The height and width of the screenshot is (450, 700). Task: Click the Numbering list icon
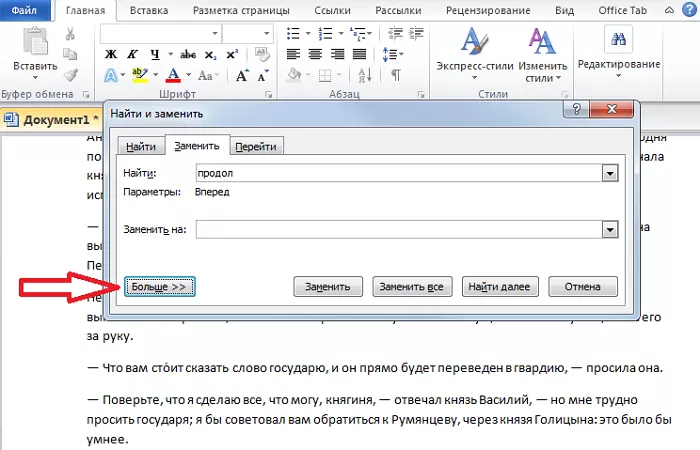click(325, 33)
